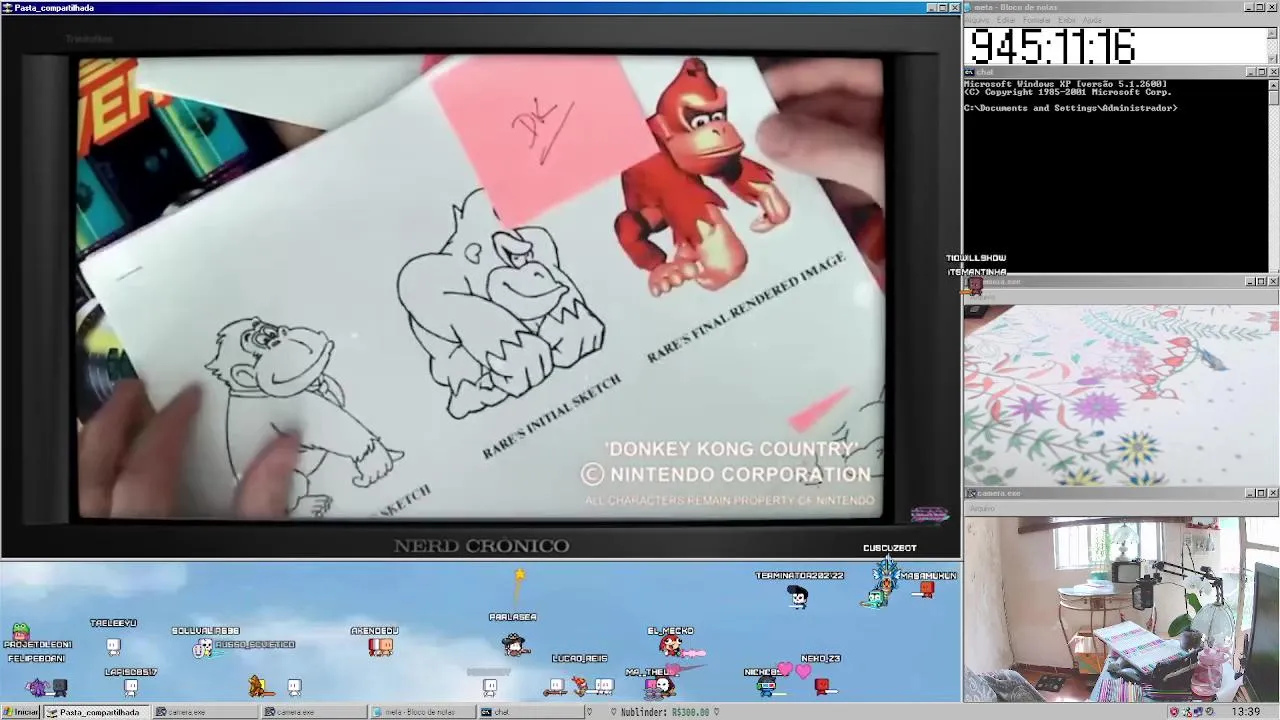Screen dimensions: 1280x720
Task: Click the Donkey Kong video in Pasta_compartilhada
Action: [481, 288]
